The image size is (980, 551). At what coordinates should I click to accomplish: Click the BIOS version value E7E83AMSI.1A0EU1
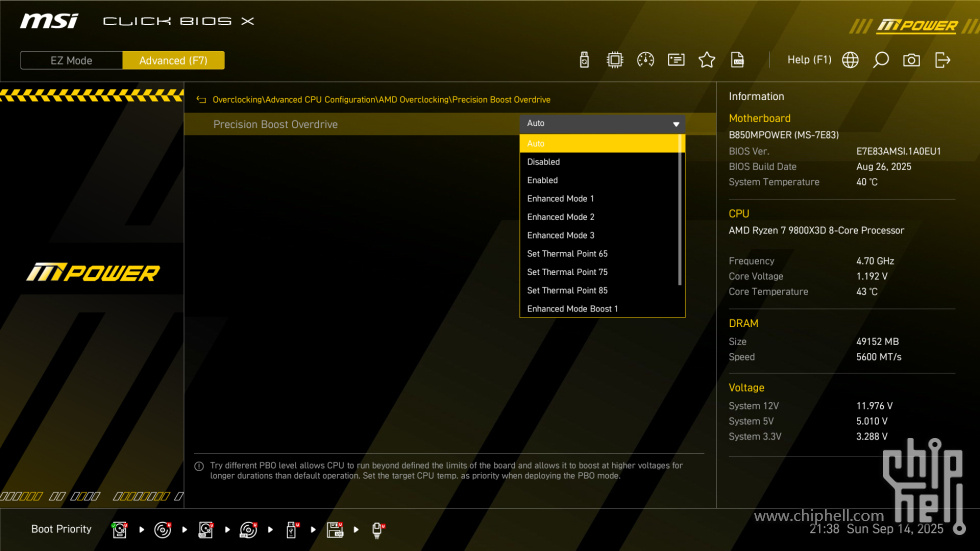tap(898, 151)
